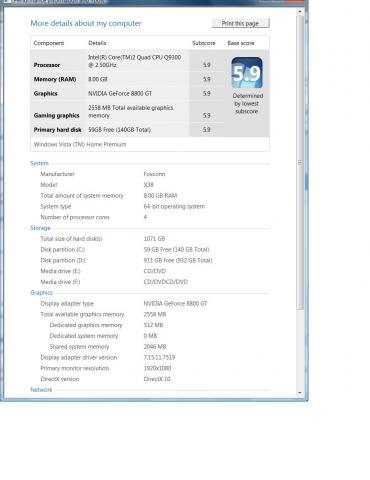Image resolution: width=370 pixels, height=480 pixels.
Task: Click the 'Graphics' section heading
Action: pos(41,293)
